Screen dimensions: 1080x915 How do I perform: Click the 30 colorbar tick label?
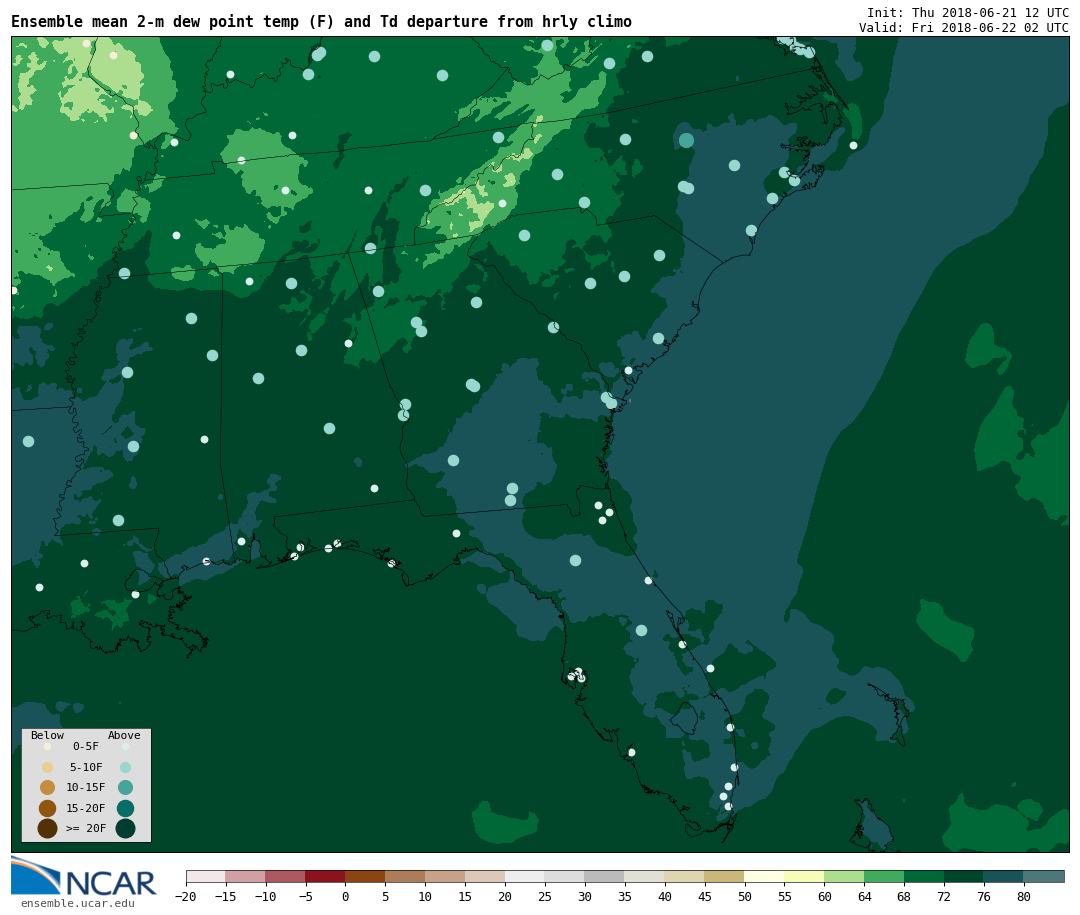pyautogui.click(x=585, y=896)
